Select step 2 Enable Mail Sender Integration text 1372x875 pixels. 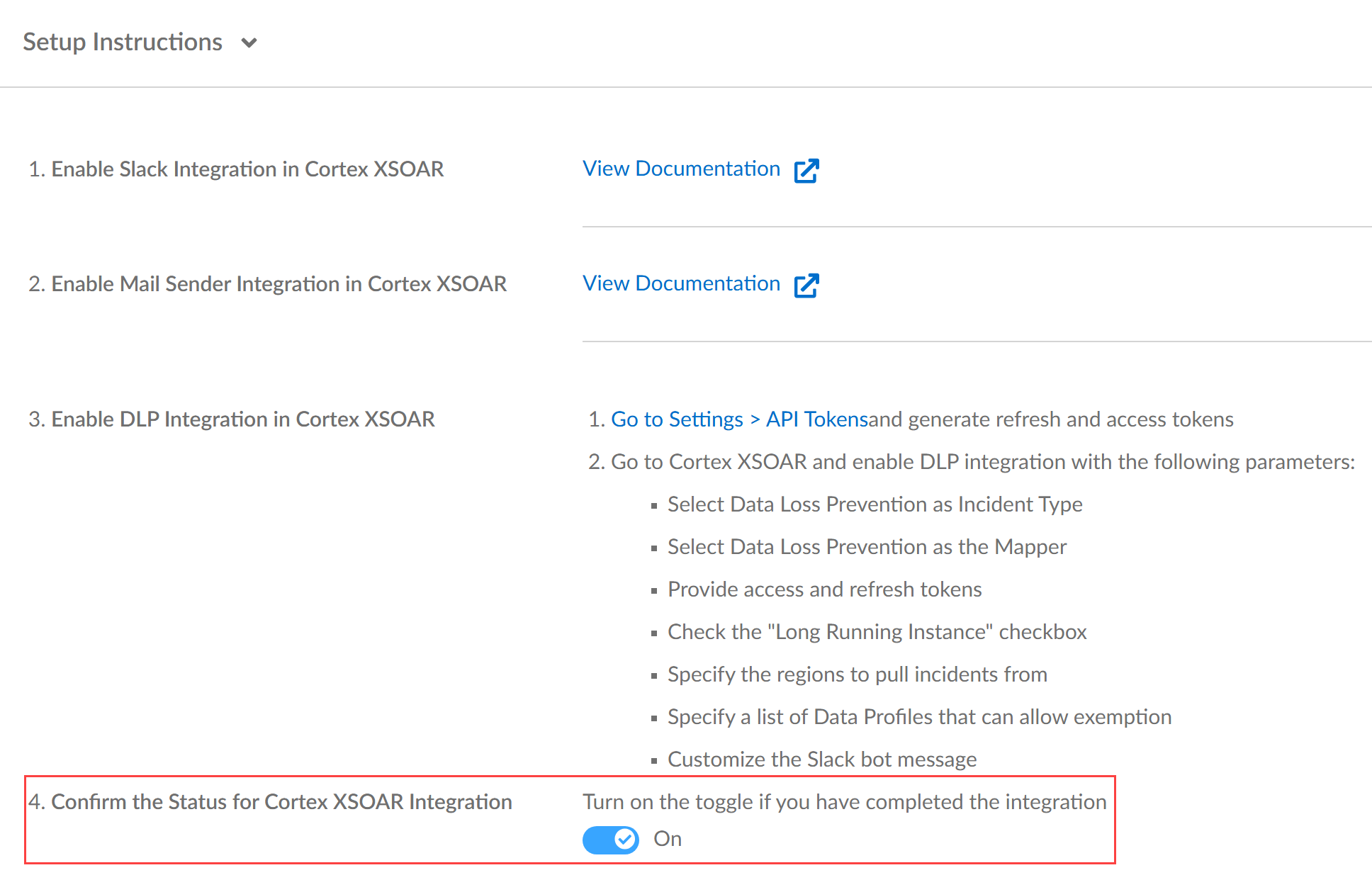[x=268, y=284]
